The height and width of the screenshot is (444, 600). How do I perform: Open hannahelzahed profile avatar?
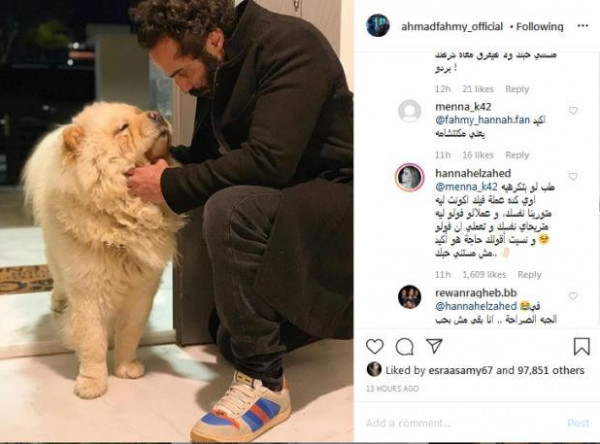tap(409, 177)
